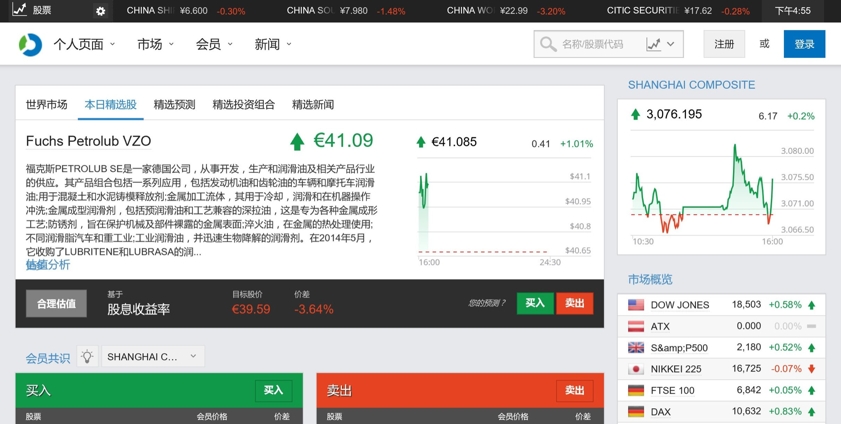The width and height of the screenshot is (841, 424).
Task: Click the DOW JONES index name
Action: click(x=680, y=305)
